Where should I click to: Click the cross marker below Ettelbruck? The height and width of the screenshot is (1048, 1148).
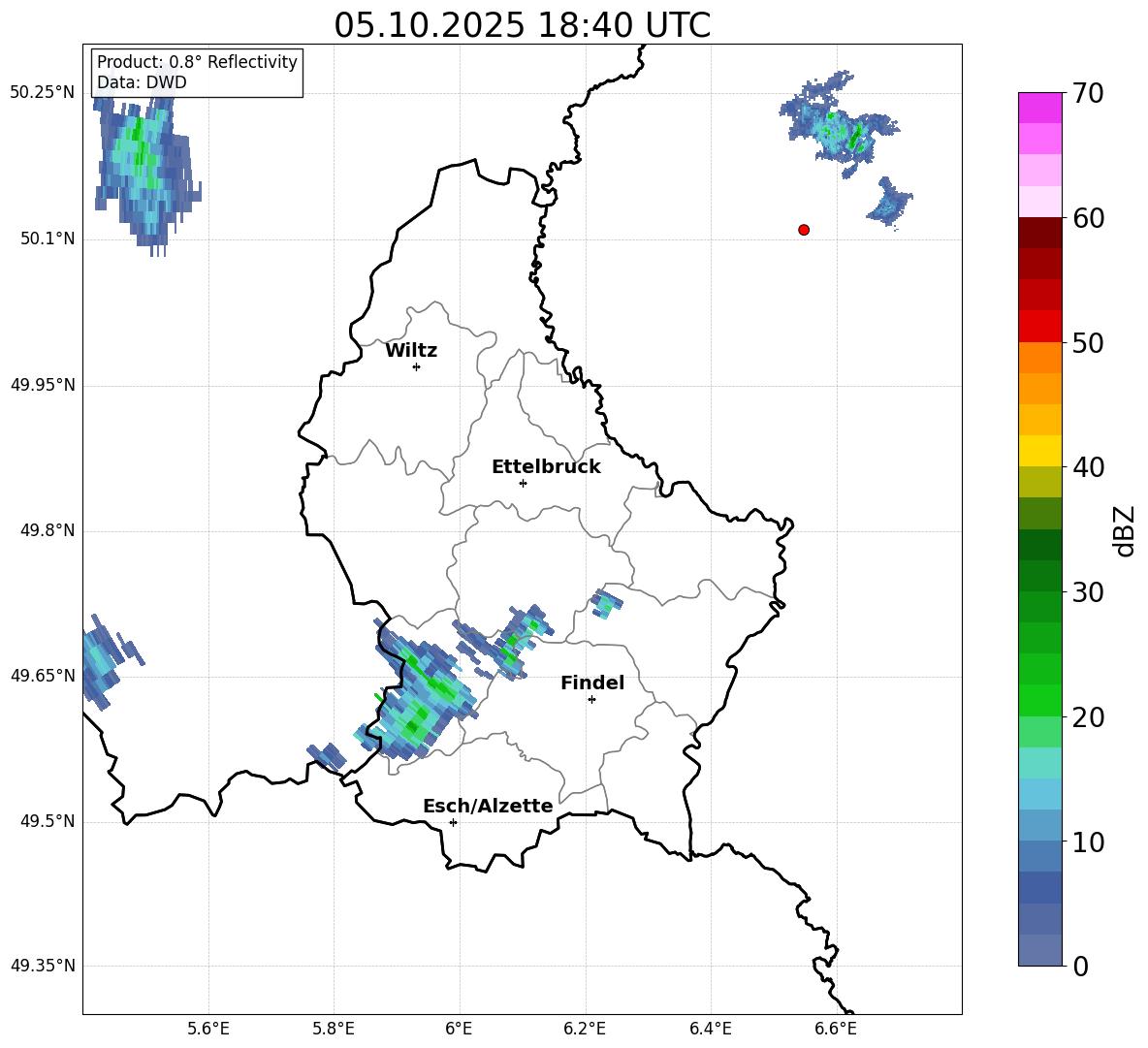point(523,483)
